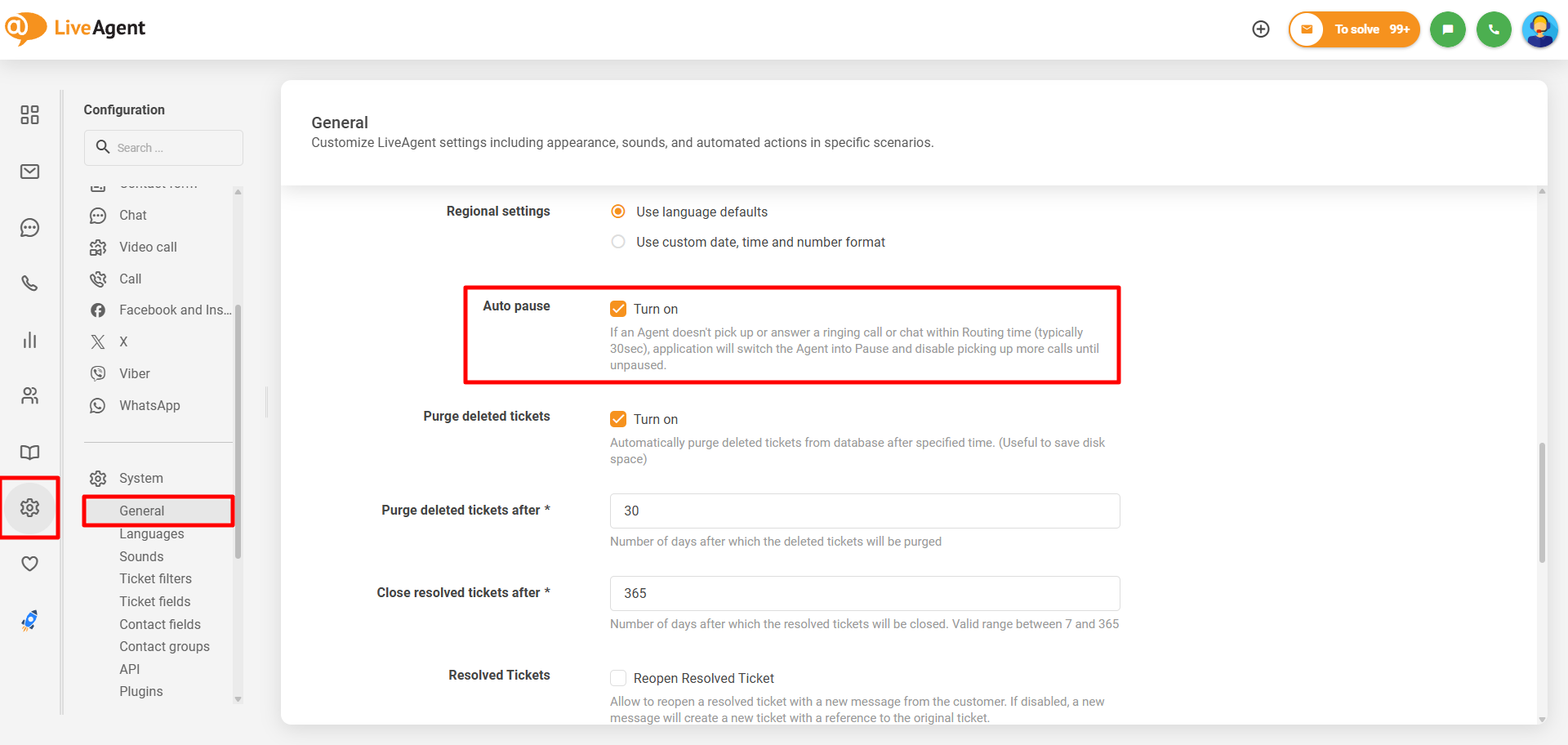The image size is (1568, 745).
Task: Click the Purge deleted tickets after field
Action: coord(864,511)
